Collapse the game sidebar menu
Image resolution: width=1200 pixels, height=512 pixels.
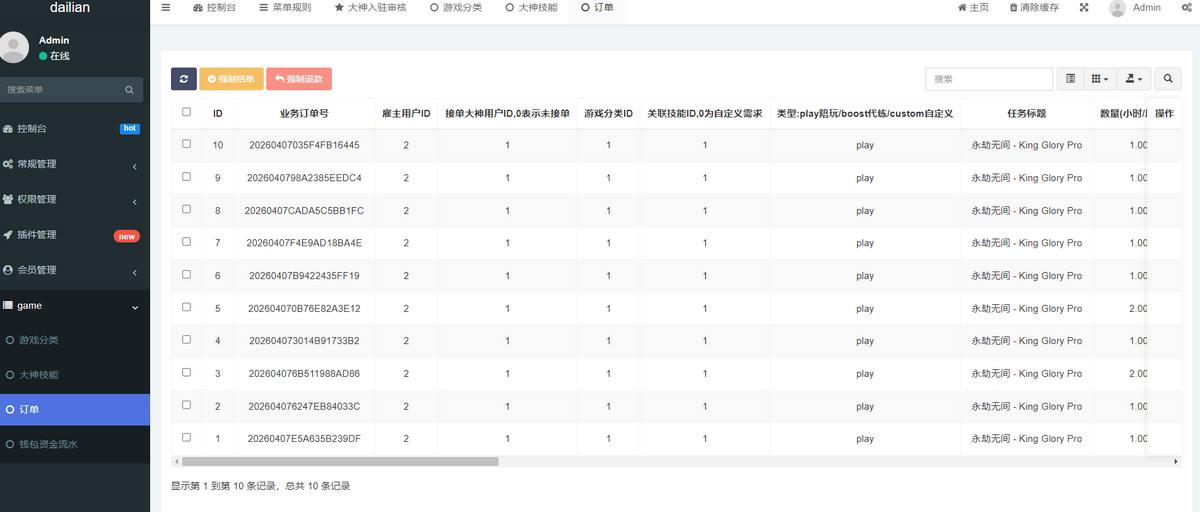tap(75, 306)
